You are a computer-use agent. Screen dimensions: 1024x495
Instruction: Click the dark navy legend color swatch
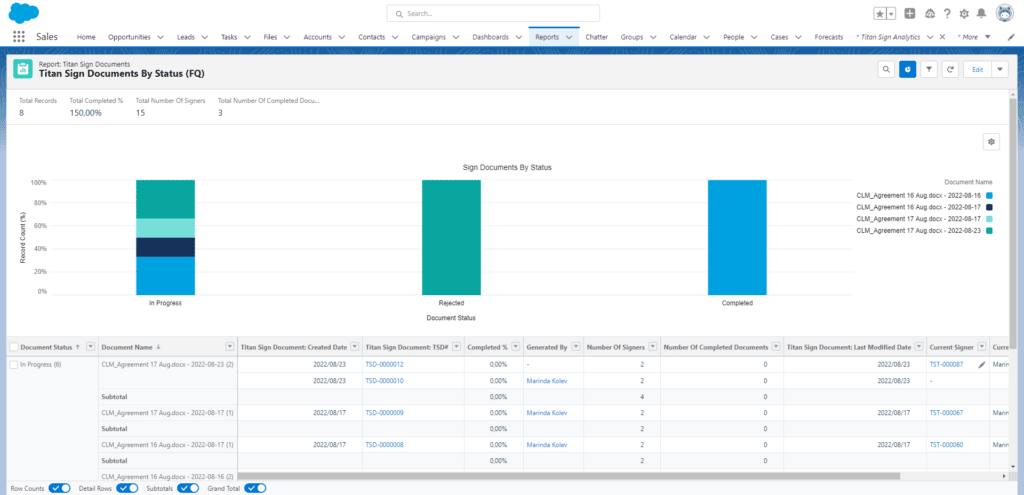point(989,207)
